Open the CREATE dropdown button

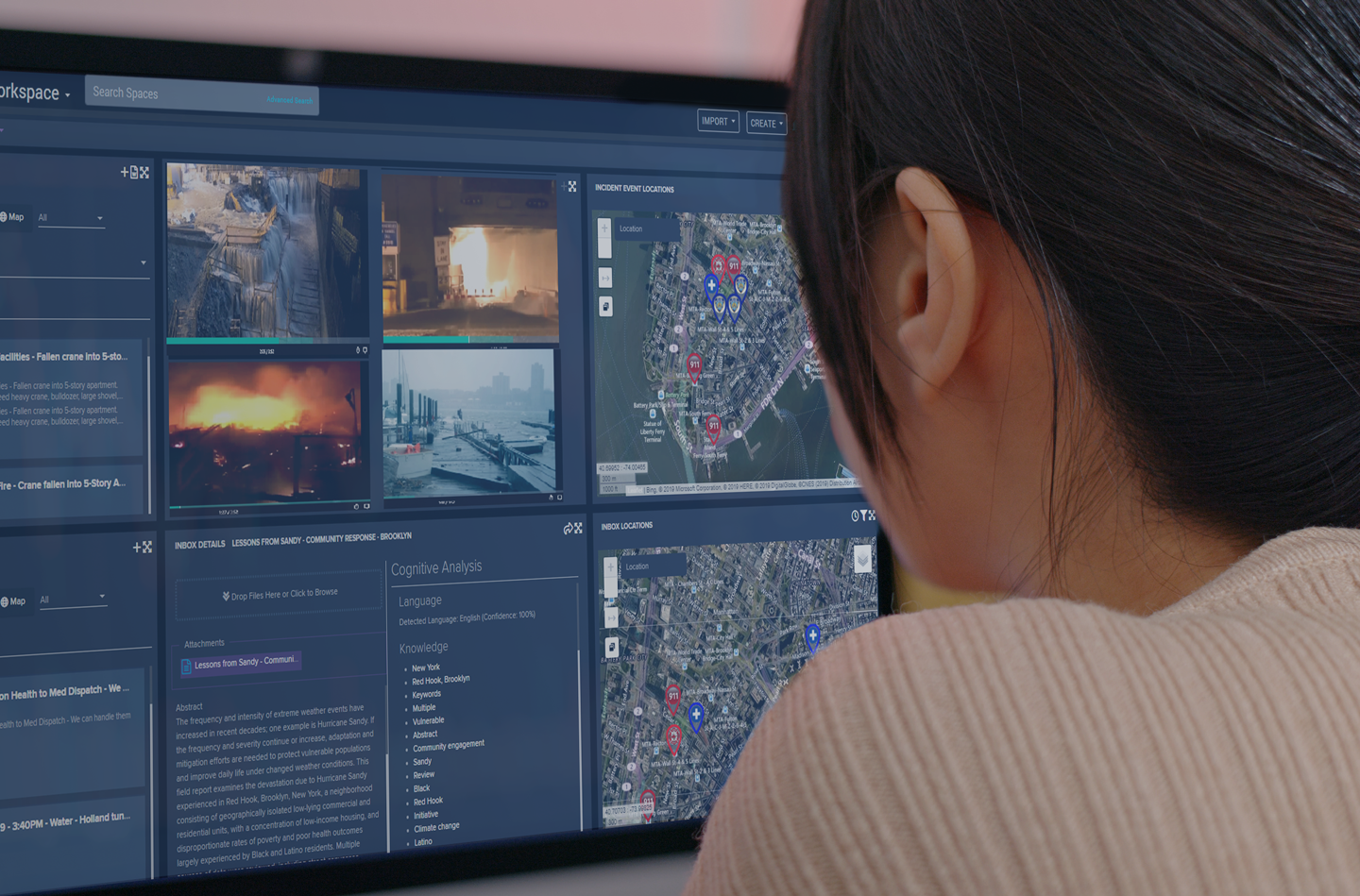[x=766, y=123]
